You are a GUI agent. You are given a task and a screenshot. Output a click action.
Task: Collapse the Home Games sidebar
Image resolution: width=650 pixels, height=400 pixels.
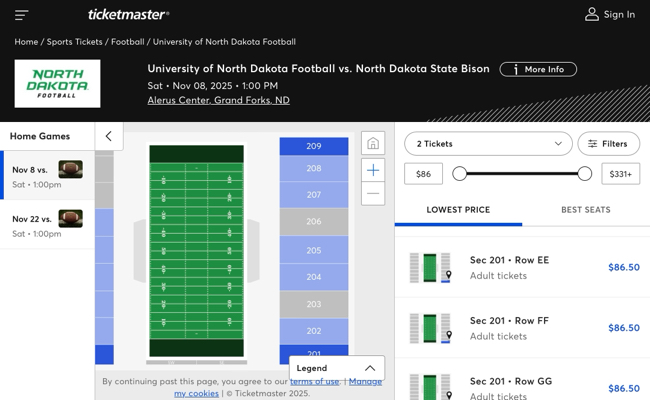pyautogui.click(x=108, y=136)
